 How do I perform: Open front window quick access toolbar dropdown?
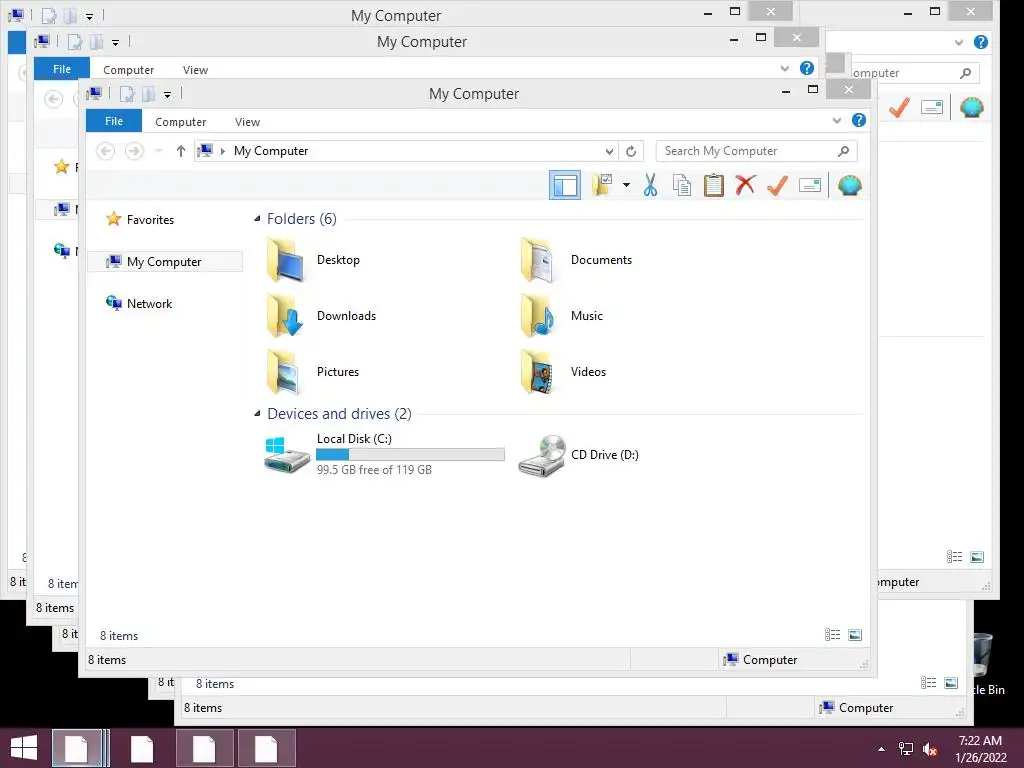[167, 95]
